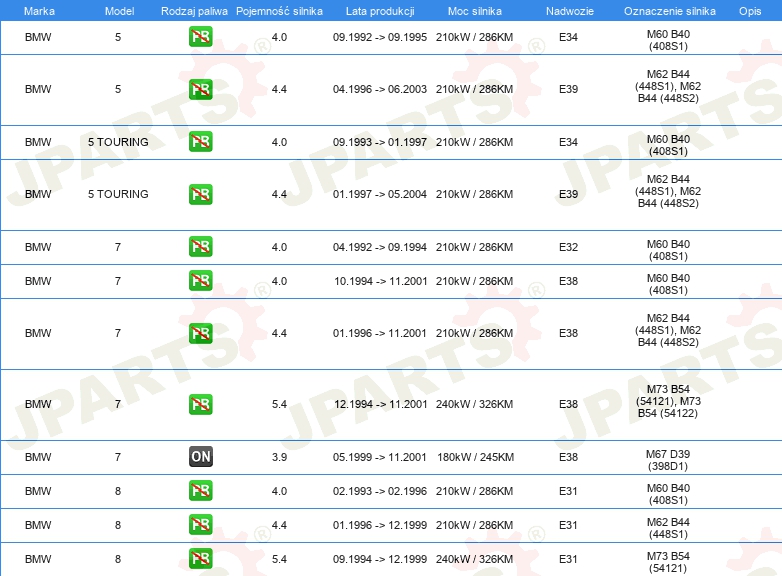Click the Lata produkcji column header
The image size is (782, 576).
(x=380, y=11)
